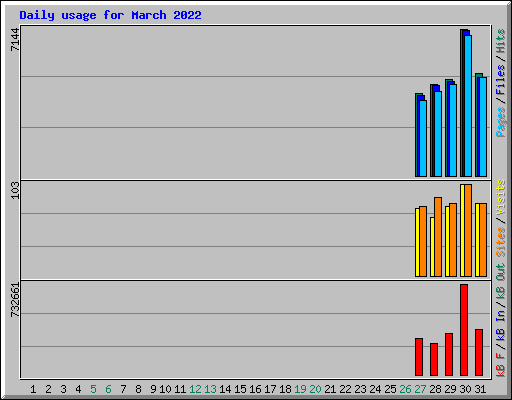Select the day 29 orange sites bar

click(453, 240)
